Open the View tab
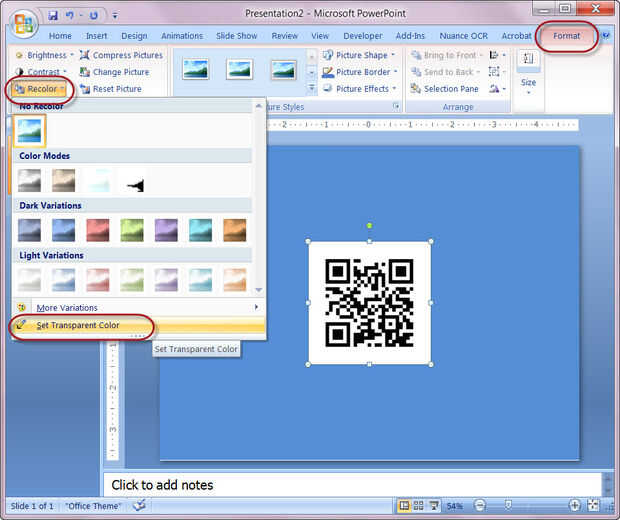 click(319, 36)
